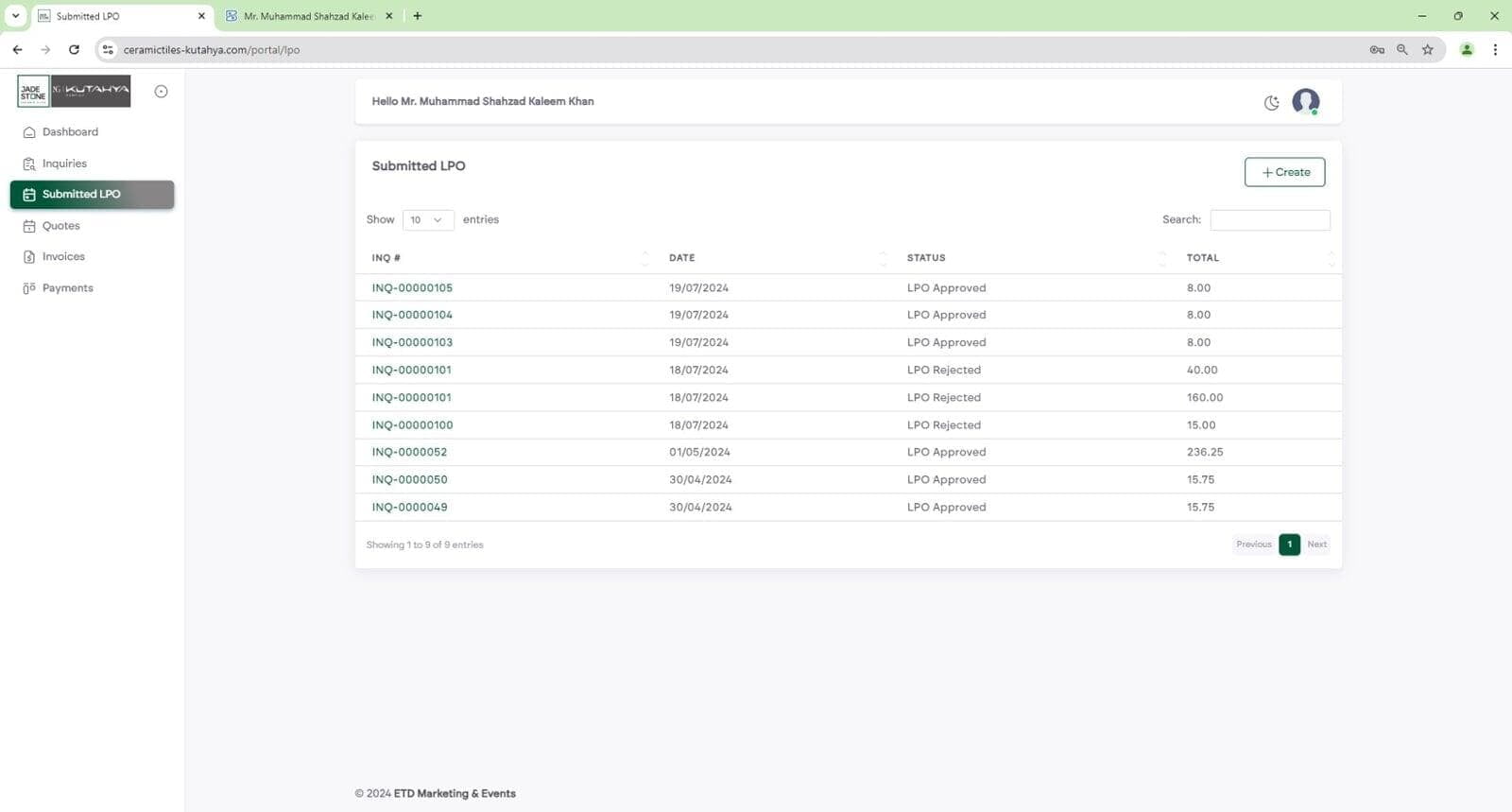
Task: Toggle dark mode moon icon
Action: tap(1271, 102)
